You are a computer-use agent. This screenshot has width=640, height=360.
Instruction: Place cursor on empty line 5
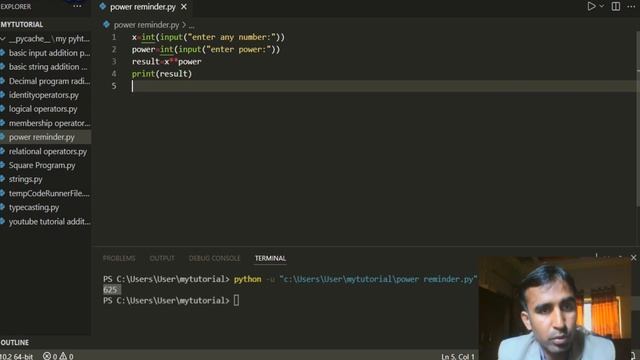(x=383, y=86)
